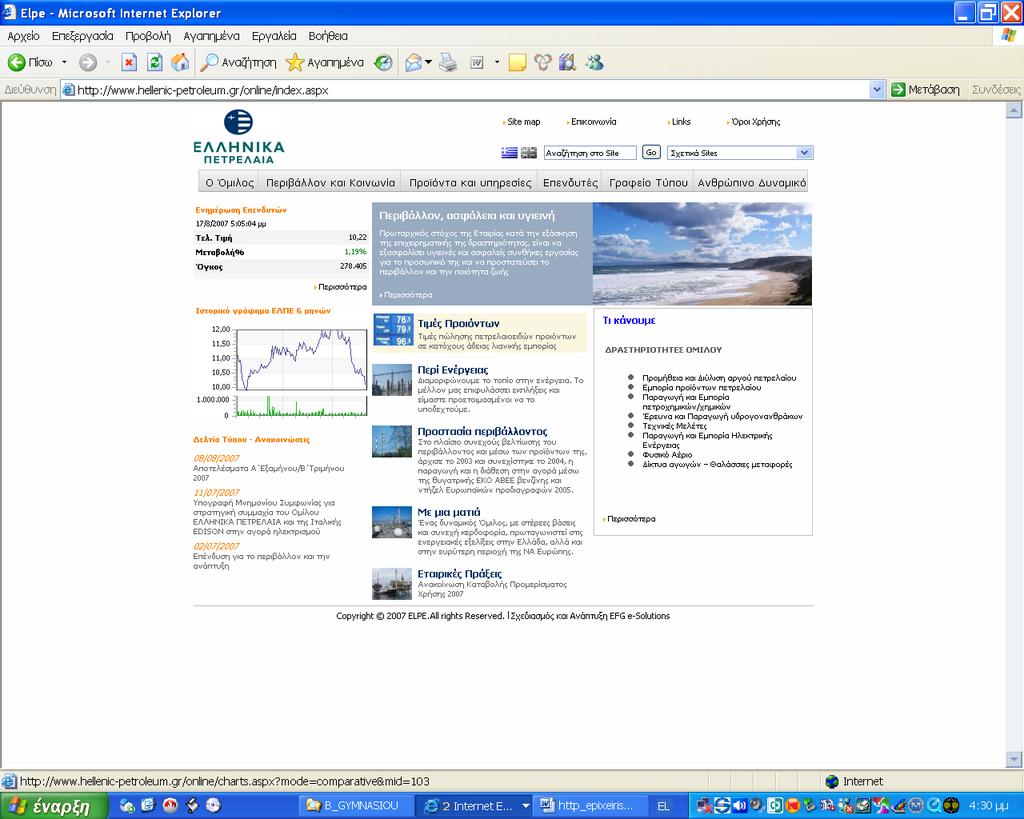
Task: Open the Edit button dropdown arrow
Action: tap(497, 63)
